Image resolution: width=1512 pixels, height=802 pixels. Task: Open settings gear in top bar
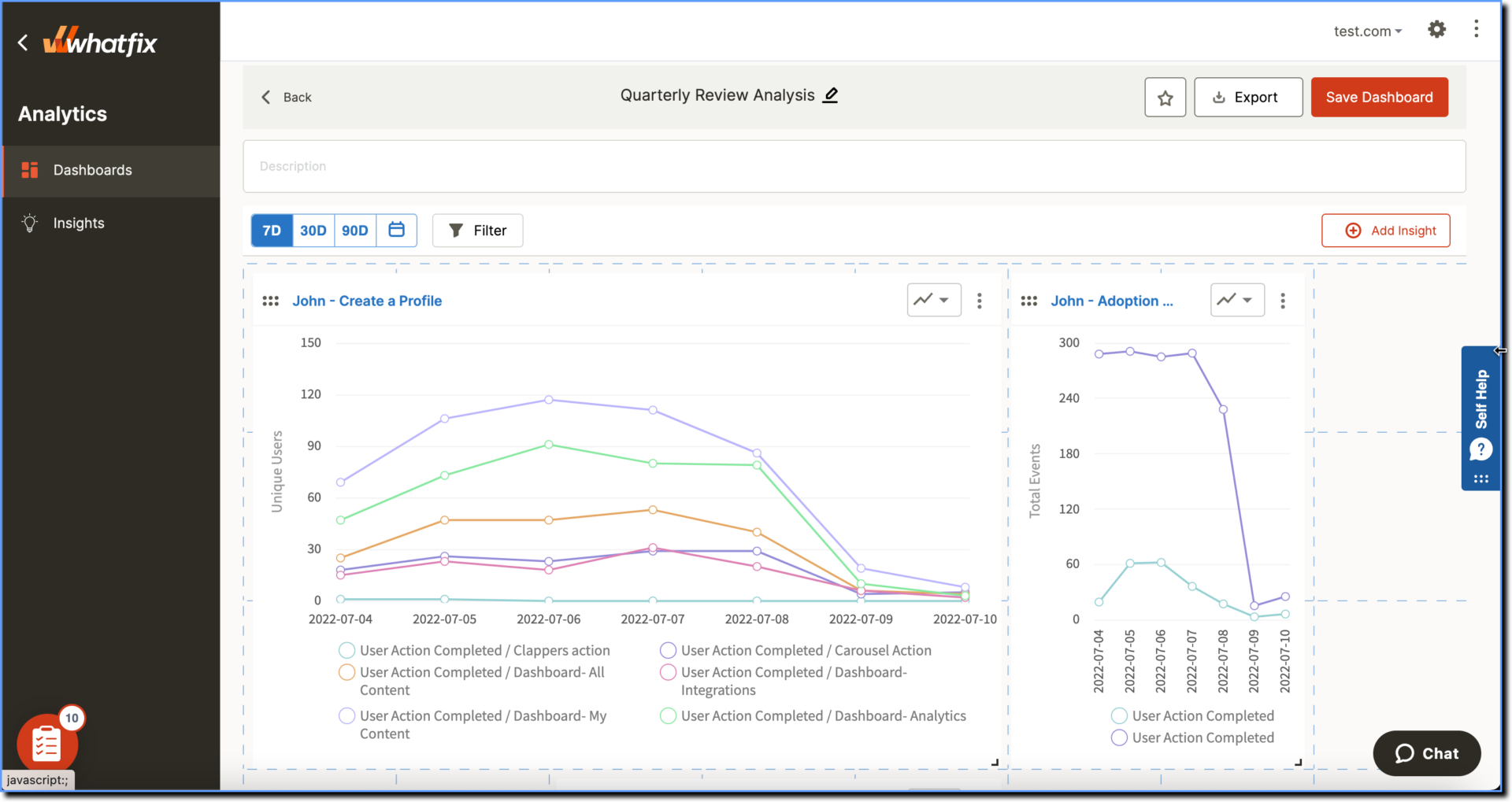(1436, 30)
